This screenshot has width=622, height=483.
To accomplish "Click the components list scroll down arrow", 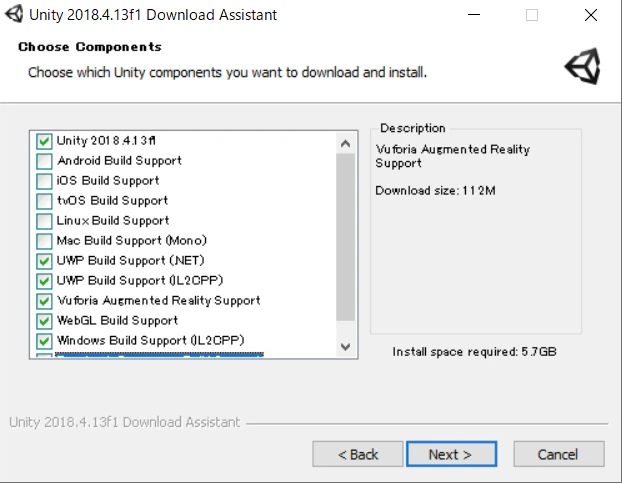I will pos(345,347).
